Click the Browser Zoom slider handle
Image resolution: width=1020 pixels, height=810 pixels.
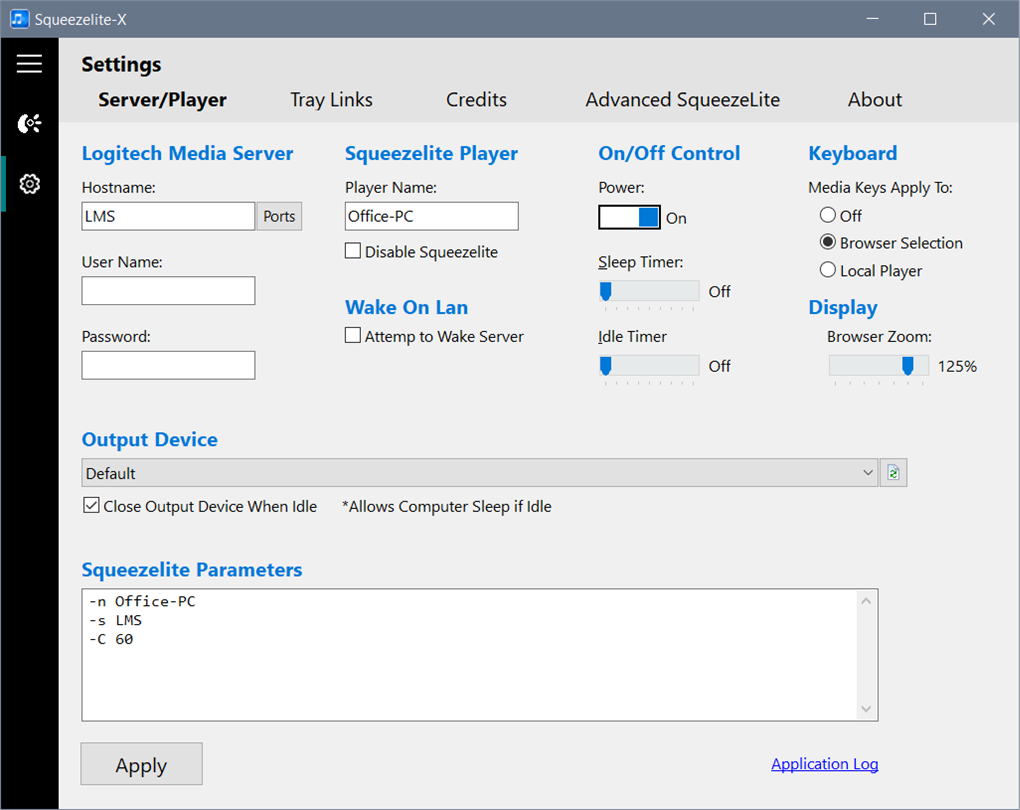click(908, 366)
